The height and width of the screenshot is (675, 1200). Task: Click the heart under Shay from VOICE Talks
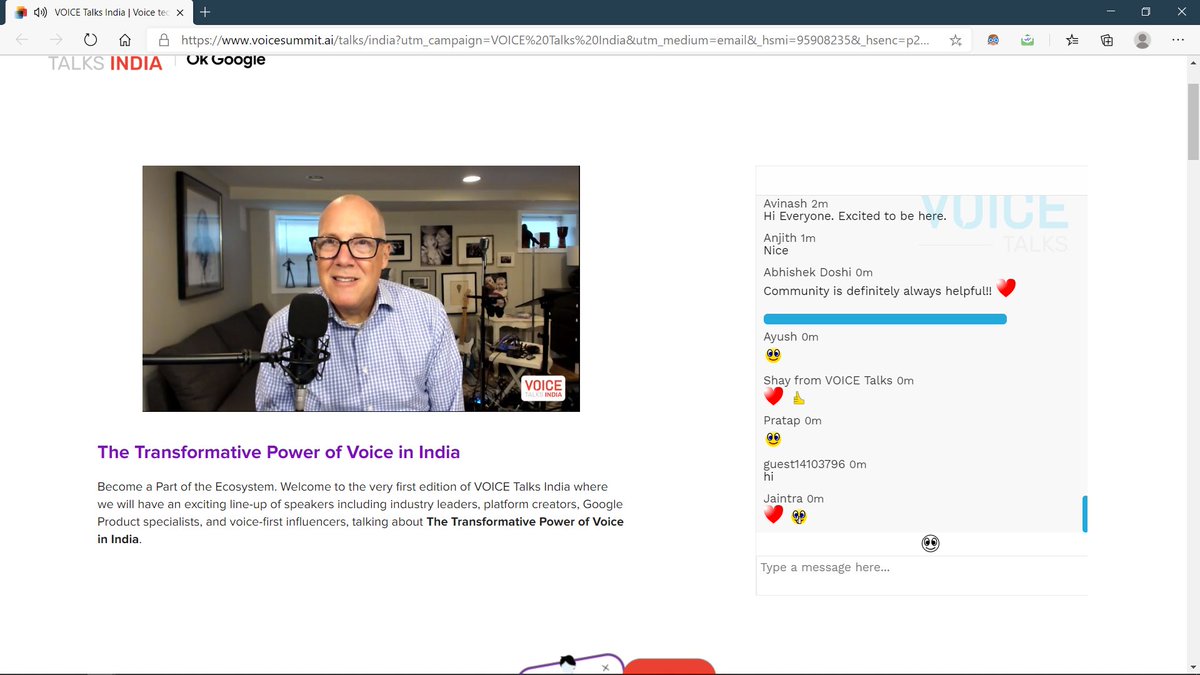click(773, 397)
